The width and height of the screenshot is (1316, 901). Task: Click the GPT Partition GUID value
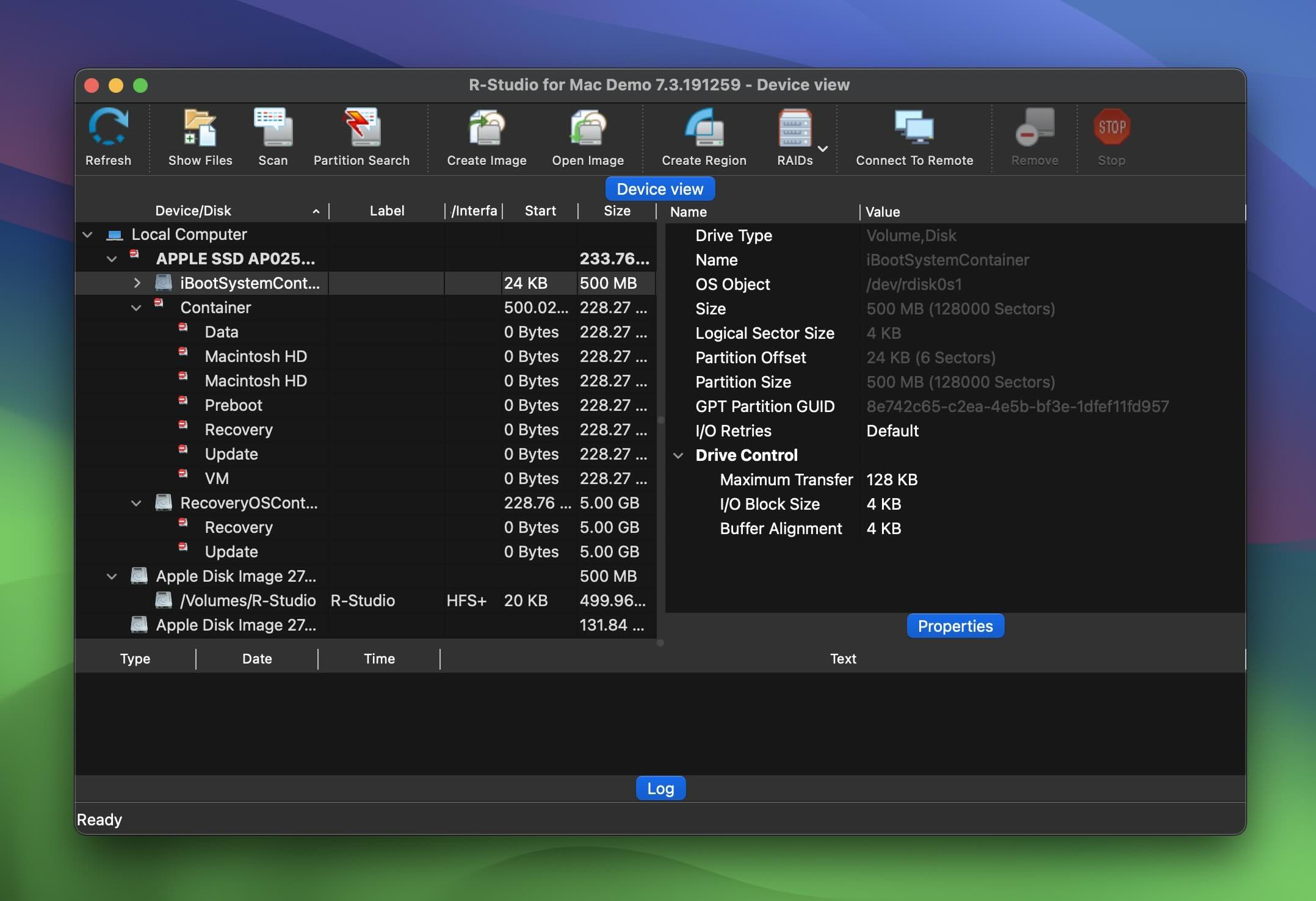[x=1018, y=407]
